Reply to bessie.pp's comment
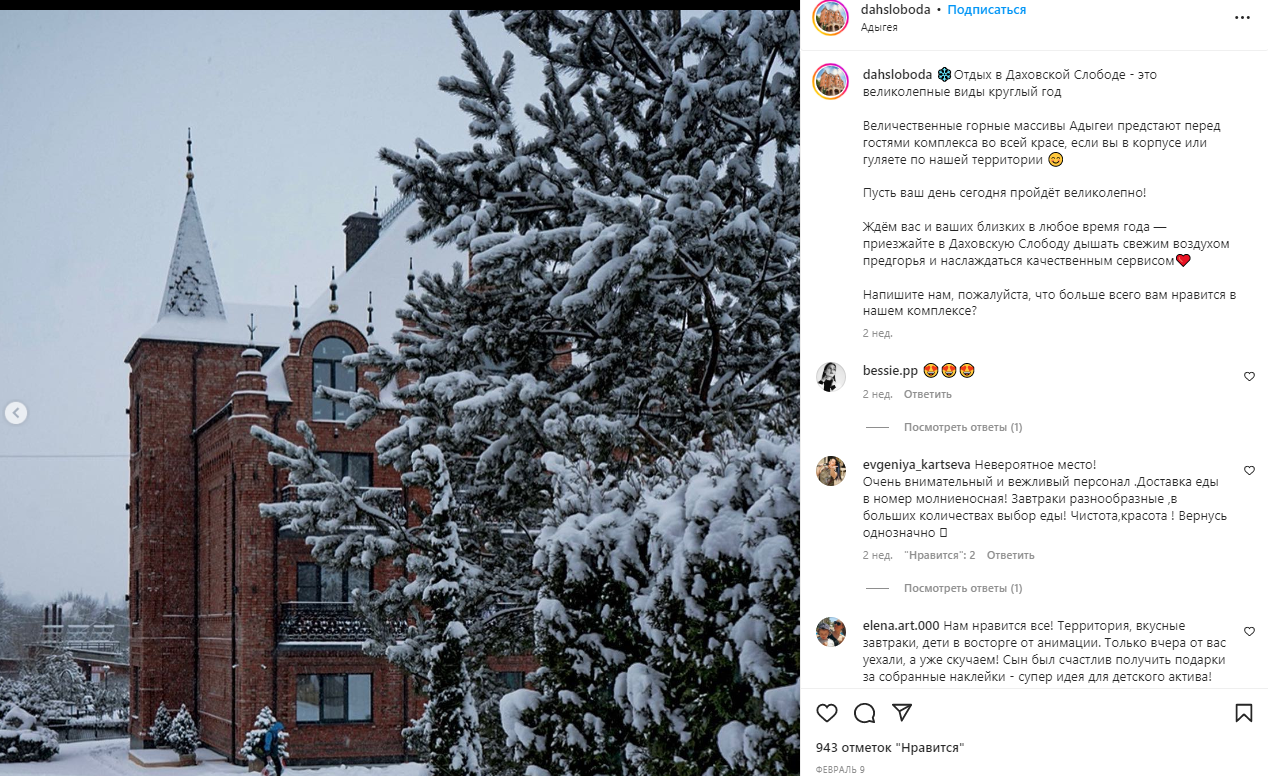 point(928,394)
